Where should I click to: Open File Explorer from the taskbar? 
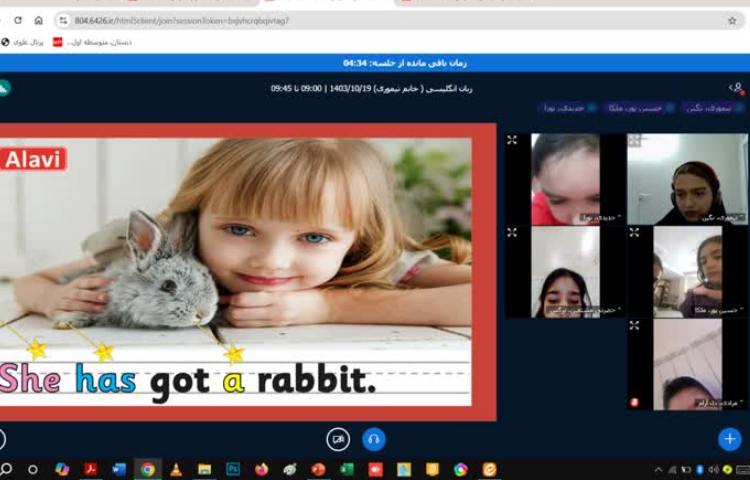coord(205,469)
